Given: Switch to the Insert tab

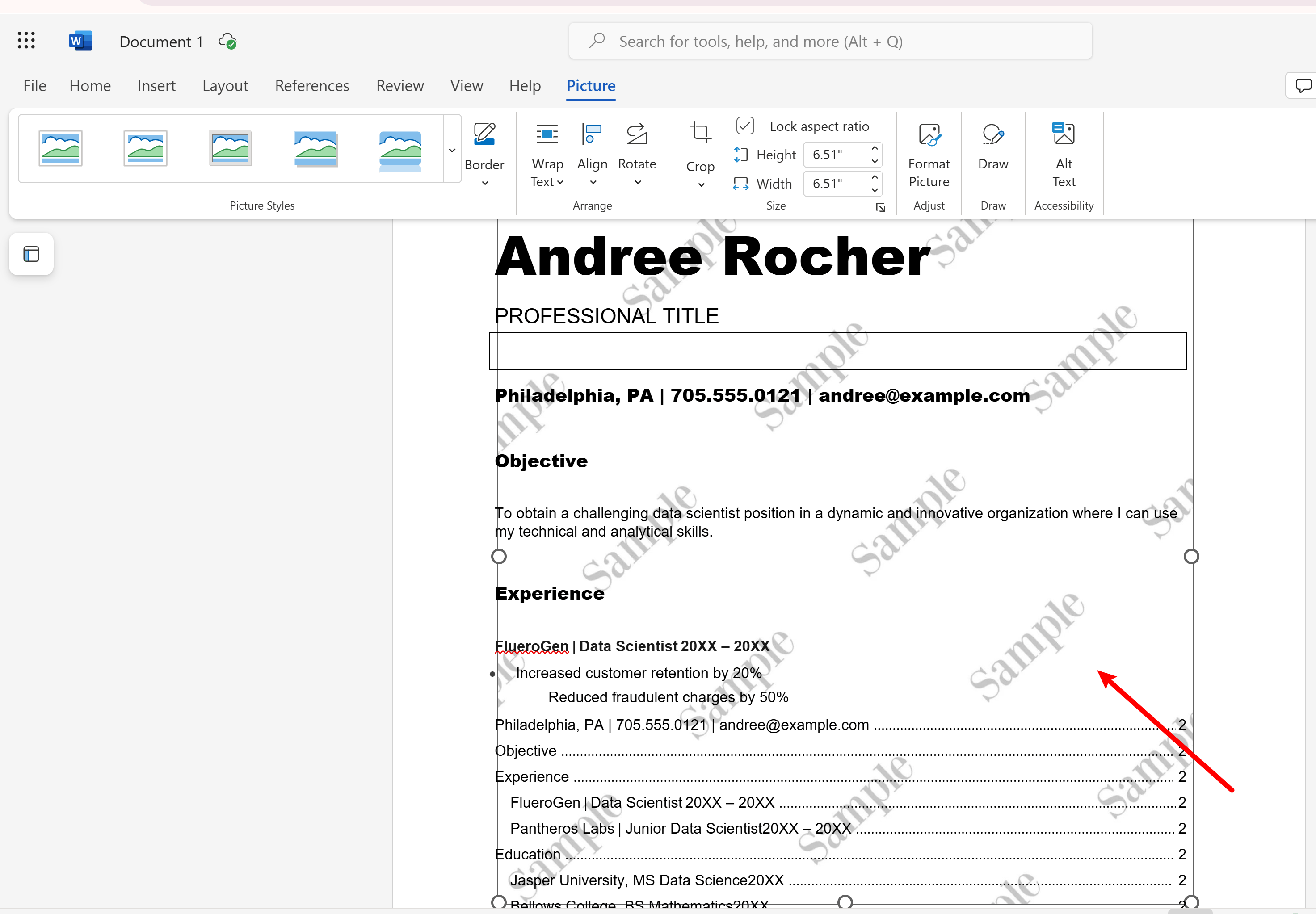Looking at the screenshot, I should click(156, 86).
